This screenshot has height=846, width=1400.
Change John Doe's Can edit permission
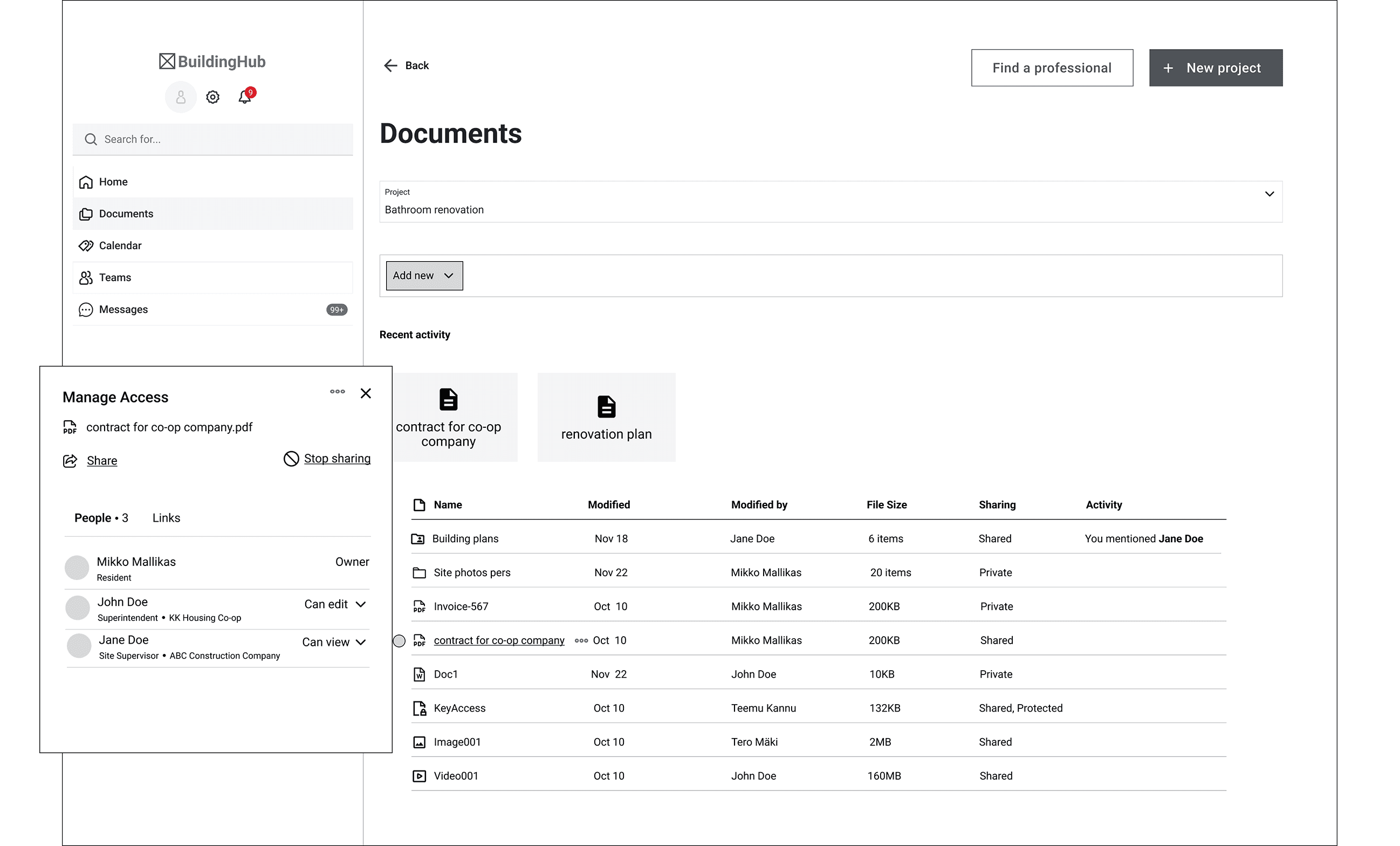[x=335, y=604]
